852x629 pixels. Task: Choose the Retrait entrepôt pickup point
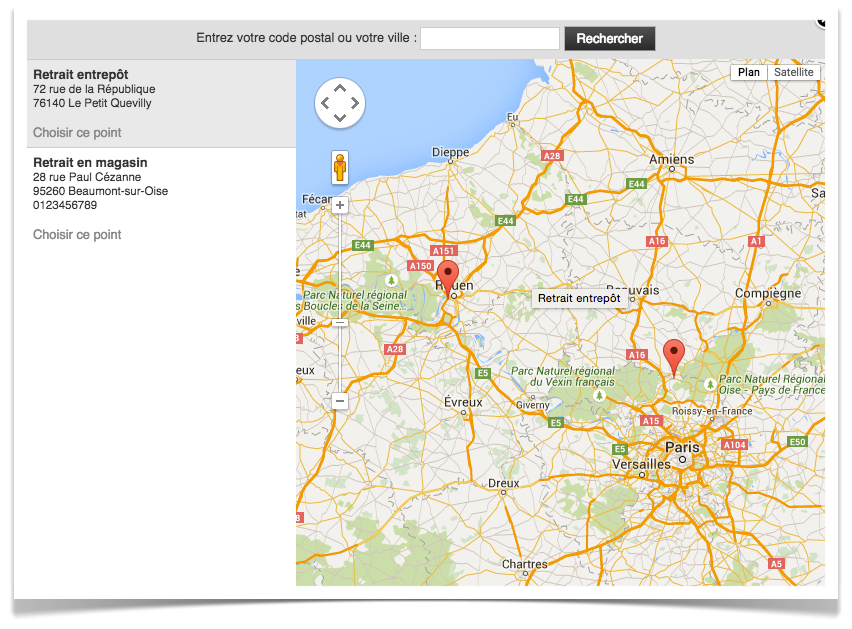point(77,133)
